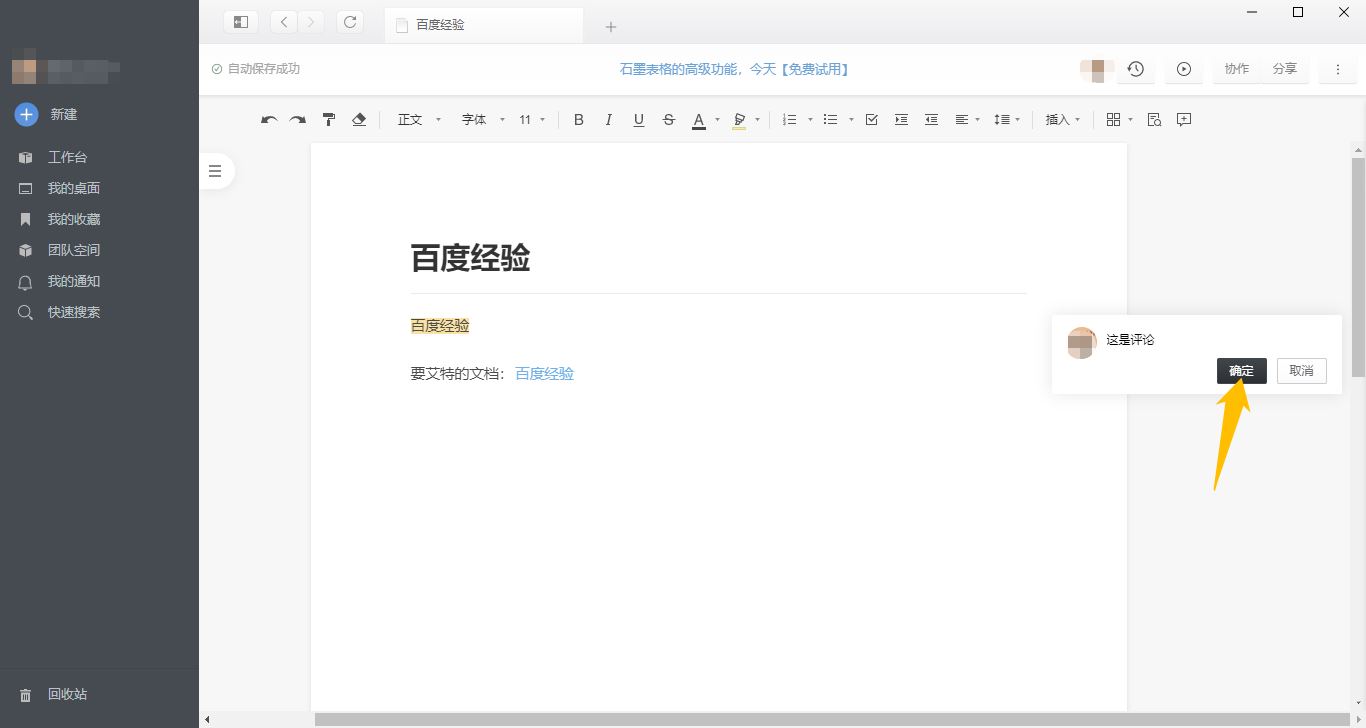The image size is (1366, 728).
Task: Confirm the comment with 确定
Action: point(1242,371)
